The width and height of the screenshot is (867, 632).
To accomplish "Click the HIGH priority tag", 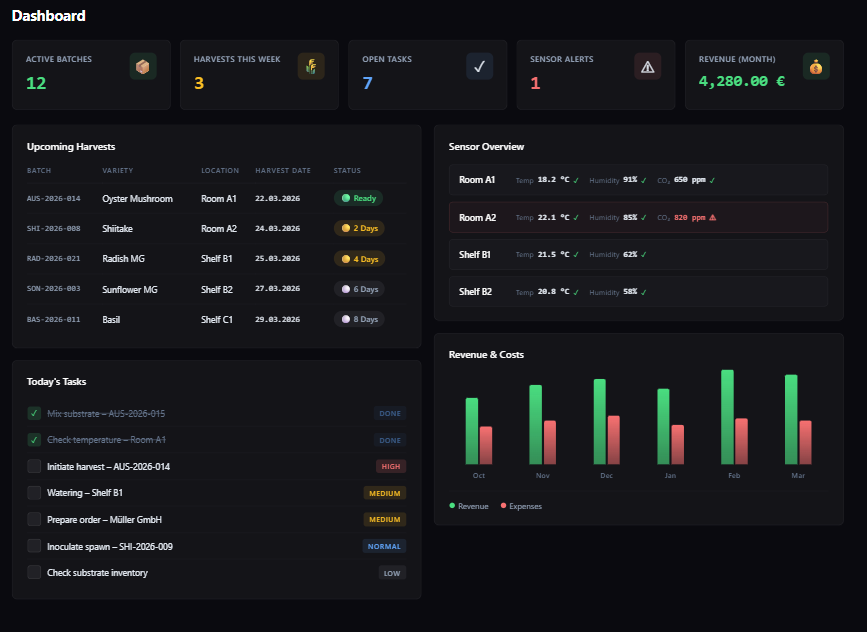I will pyautogui.click(x=391, y=466).
